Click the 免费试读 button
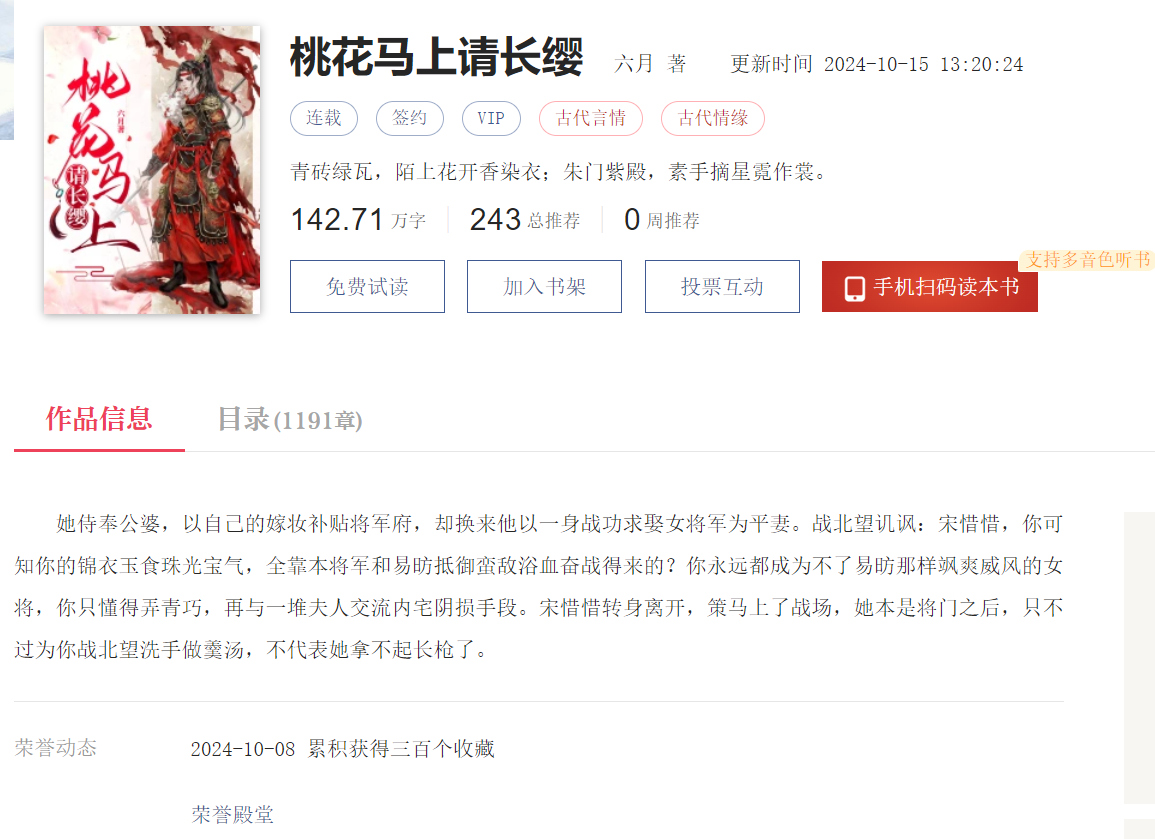Viewport: 1155px width, 839px height. coord(367,287)
